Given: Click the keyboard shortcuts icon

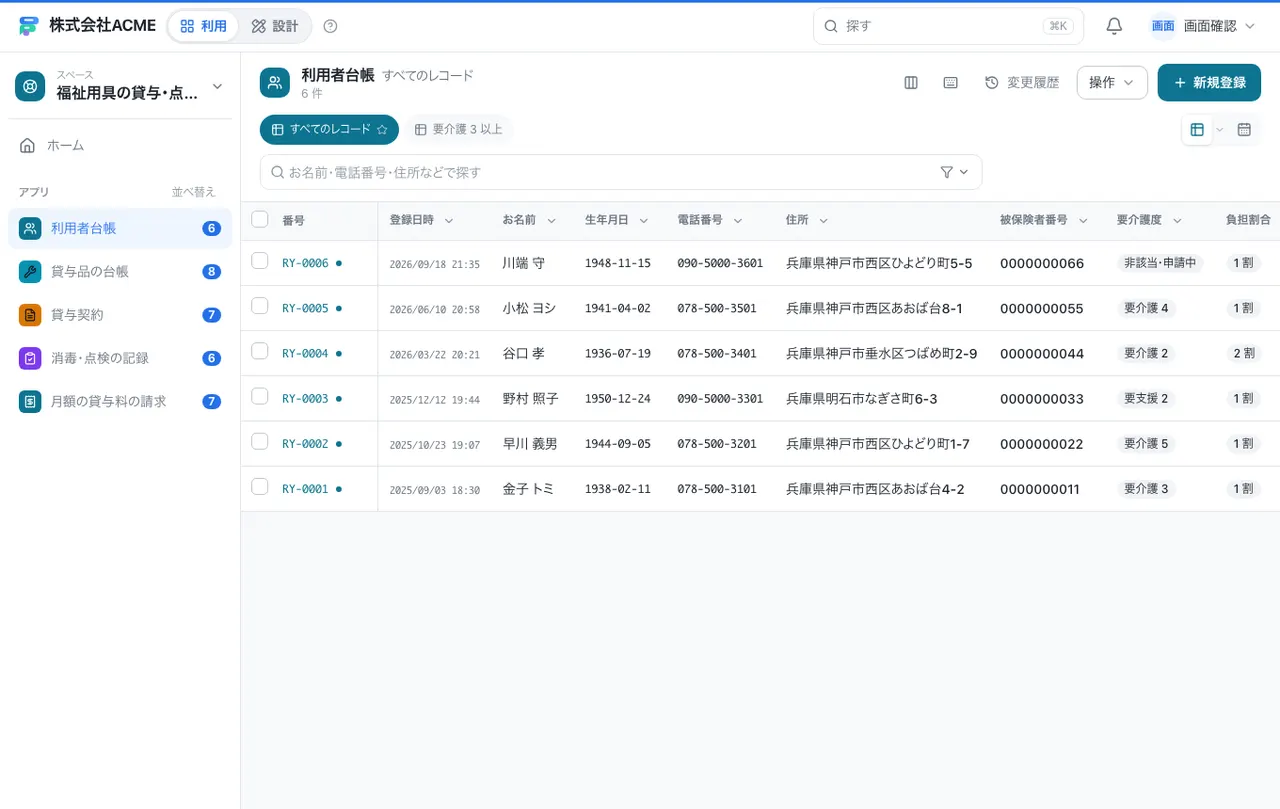Looking at the screenshot, I should pyautogui.click(x=951, y=83).
